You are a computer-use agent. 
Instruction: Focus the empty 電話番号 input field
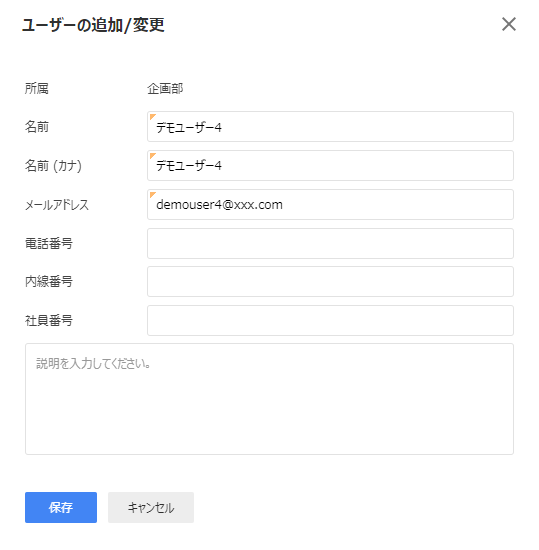pyautogui.click(x=330, y=243)
